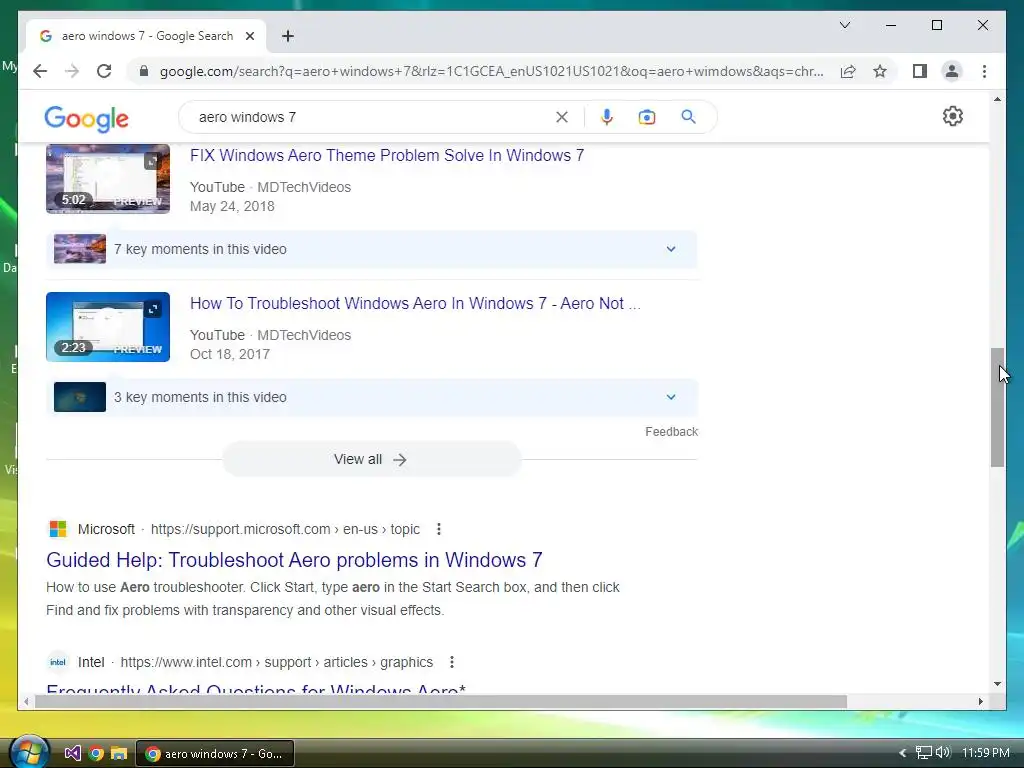Bookmark this tab with the star icon
1024x768 pixels.
click(x=880, y=71)
